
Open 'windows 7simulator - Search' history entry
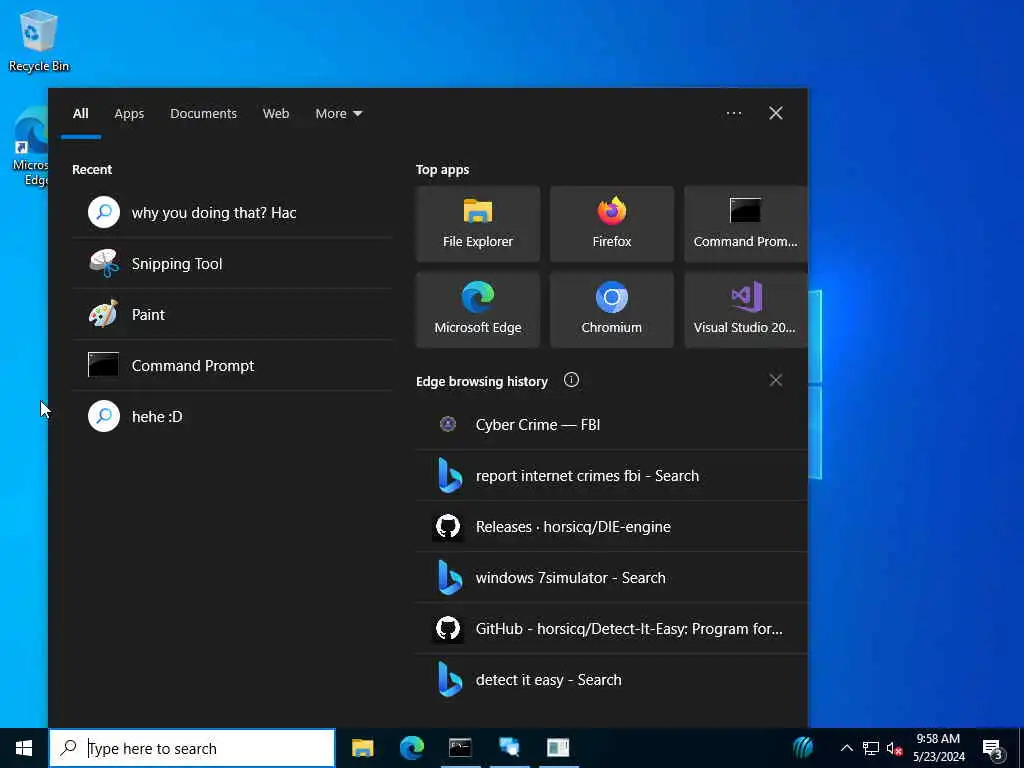(611, 577)
